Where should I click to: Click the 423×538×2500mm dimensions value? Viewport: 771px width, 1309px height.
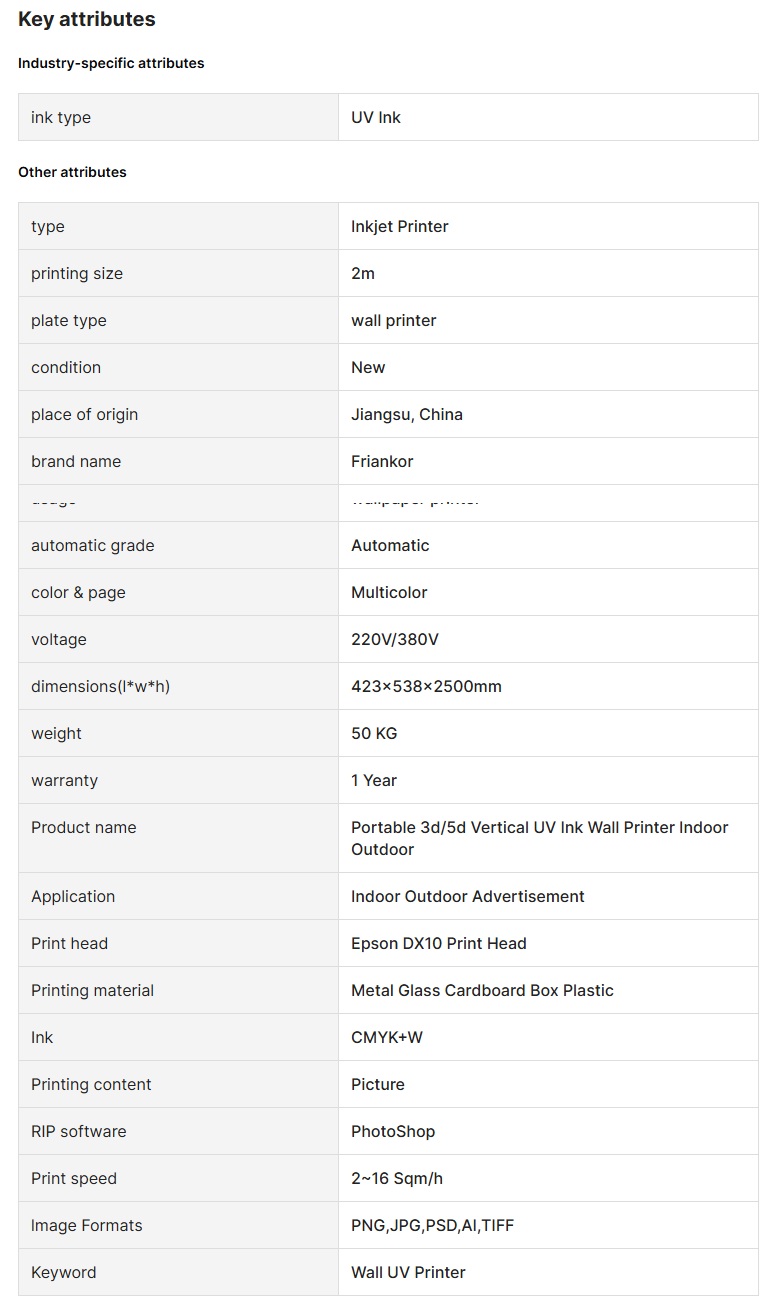pyautogui.click(x=426, y=686)
